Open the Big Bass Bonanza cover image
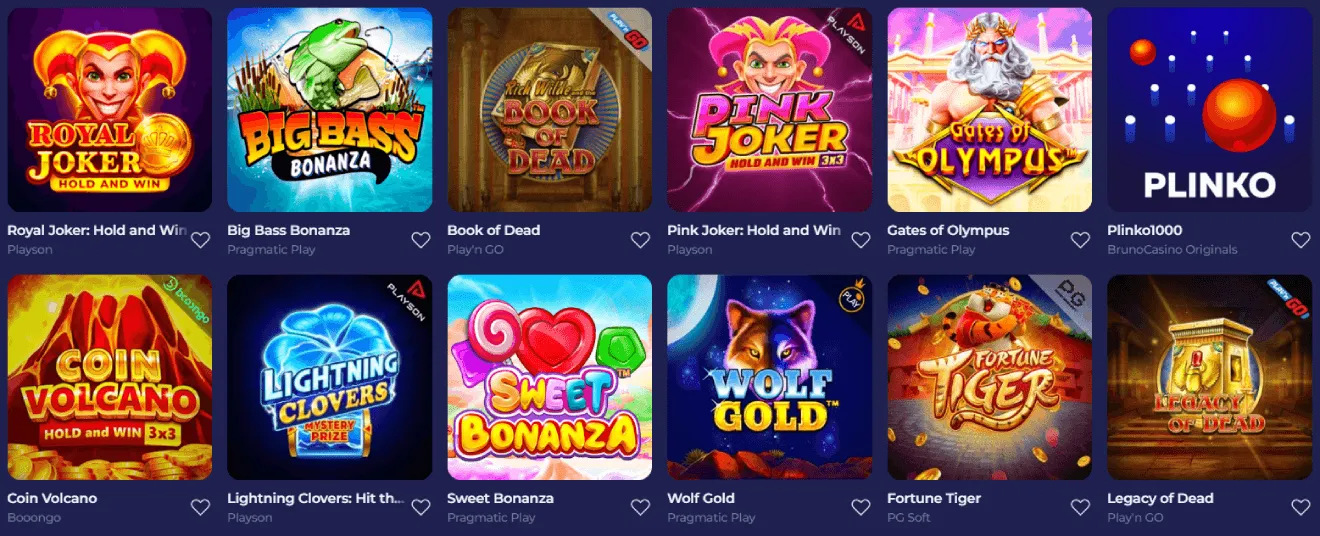Screen dimensions: 1320x536 point(330,110)
